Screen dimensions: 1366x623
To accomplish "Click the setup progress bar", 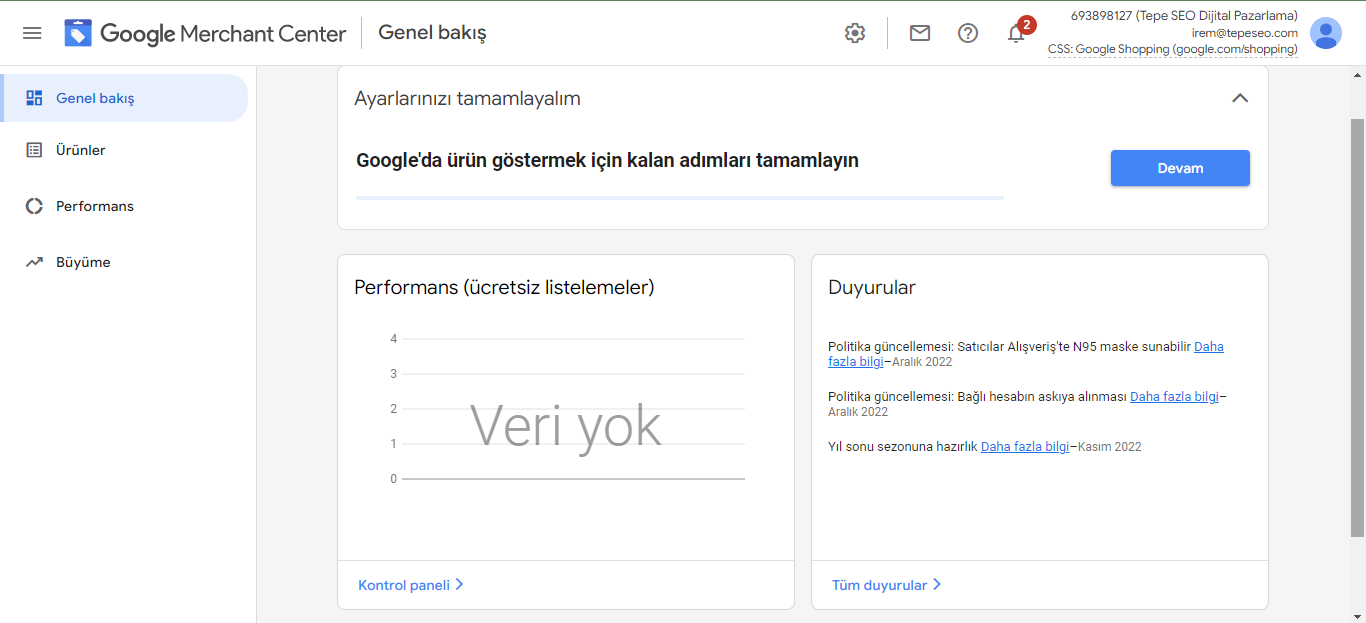I will pos(680,198).
